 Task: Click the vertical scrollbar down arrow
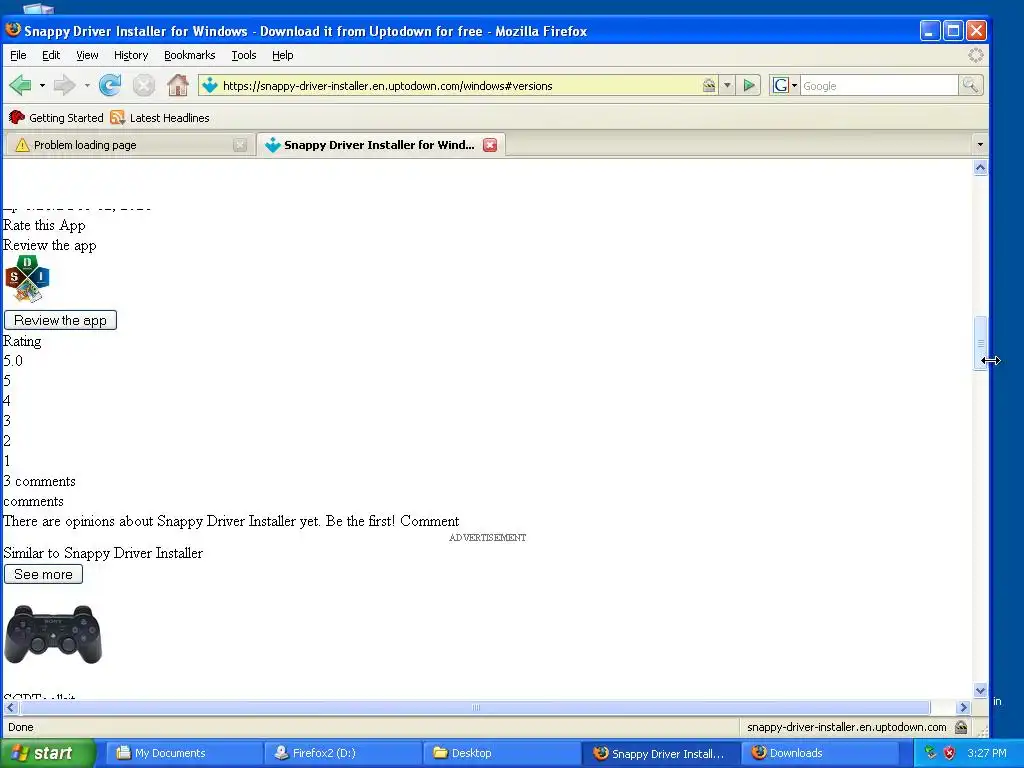point(980,690)
